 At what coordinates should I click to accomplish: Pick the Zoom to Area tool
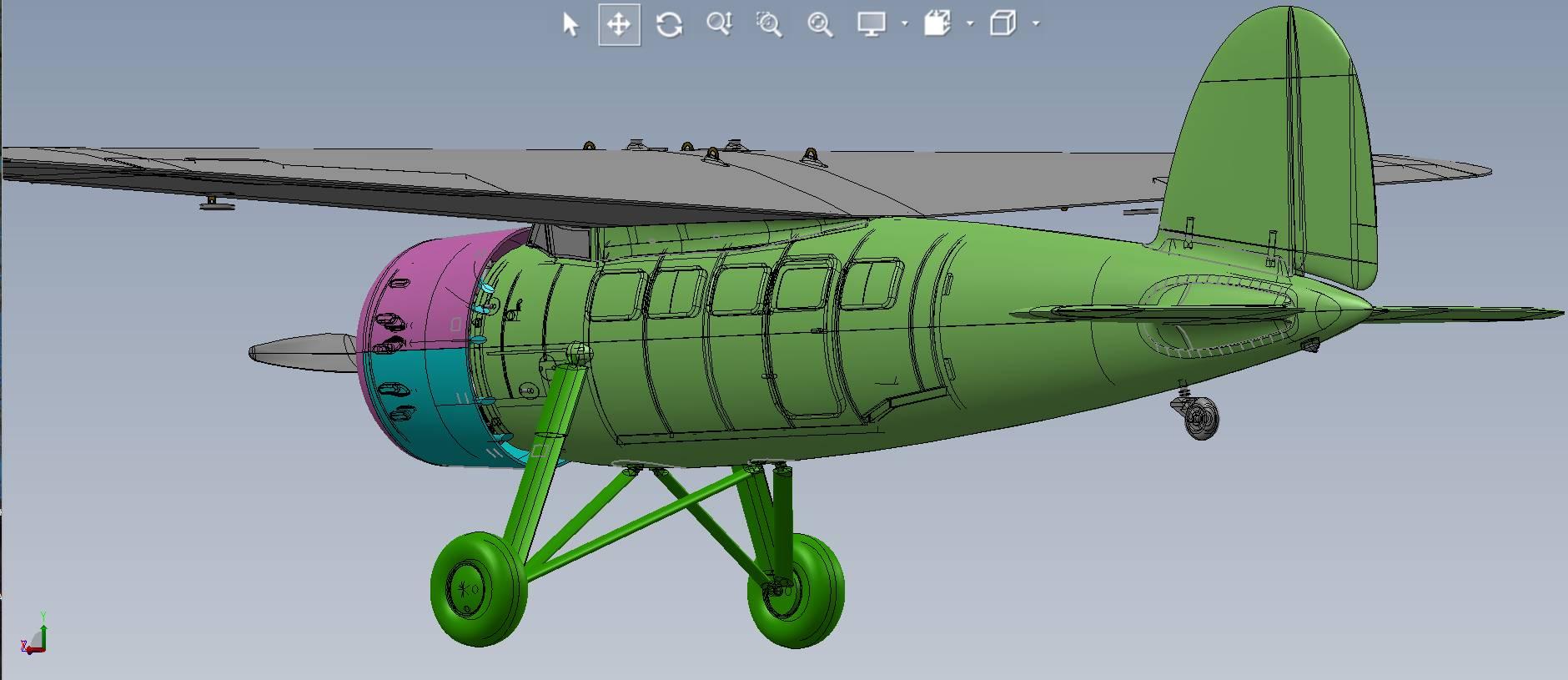(769, 24)
